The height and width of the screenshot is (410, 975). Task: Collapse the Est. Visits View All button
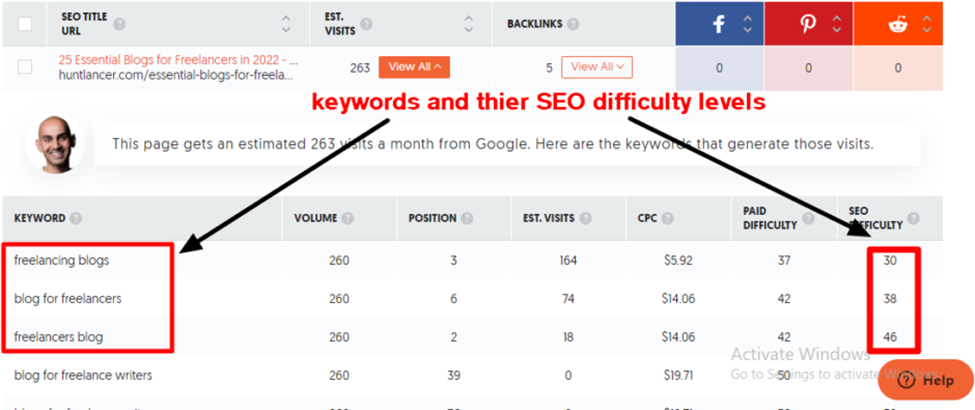click(414, 67)
